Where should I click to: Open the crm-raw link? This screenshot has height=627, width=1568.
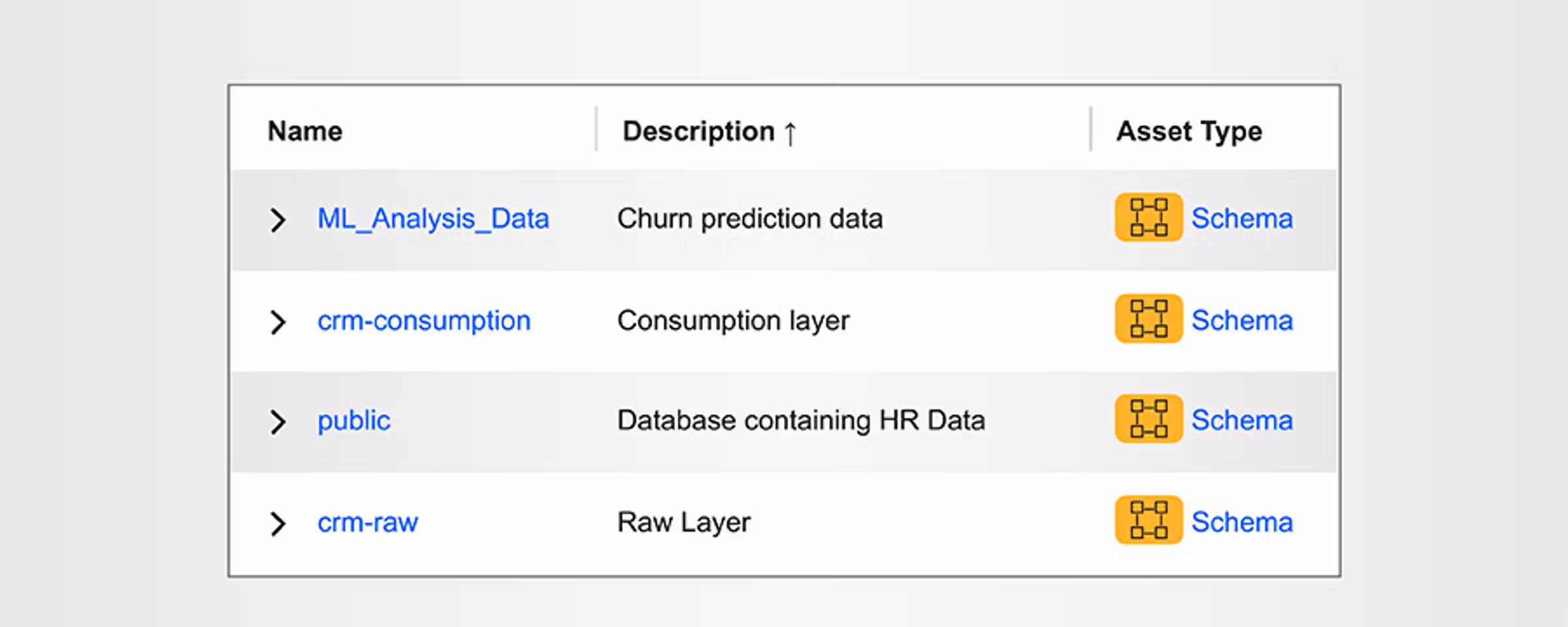point(367,522)
